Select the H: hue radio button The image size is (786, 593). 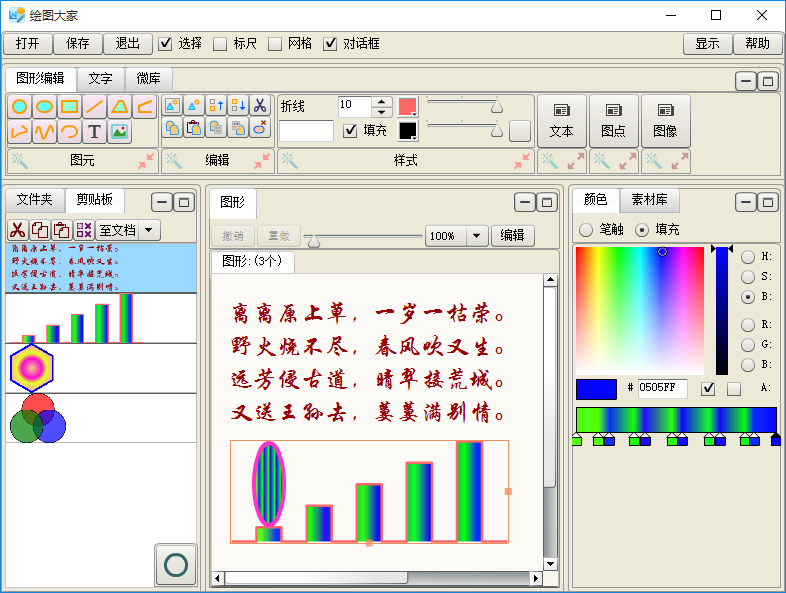tap(748, 257)
